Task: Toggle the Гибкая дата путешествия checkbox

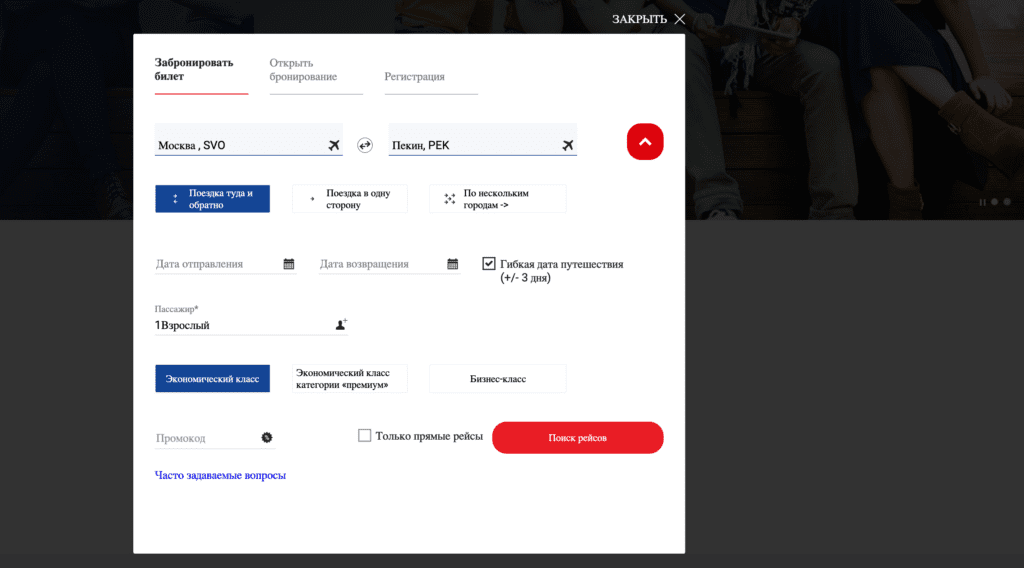Action: tap(488, 263)
